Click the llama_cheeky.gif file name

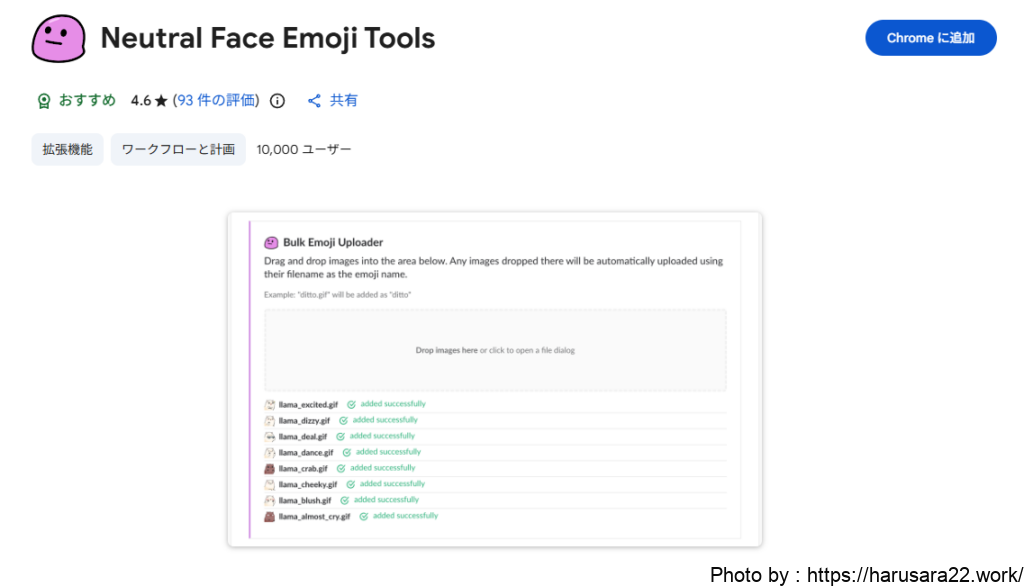[308, 484]
